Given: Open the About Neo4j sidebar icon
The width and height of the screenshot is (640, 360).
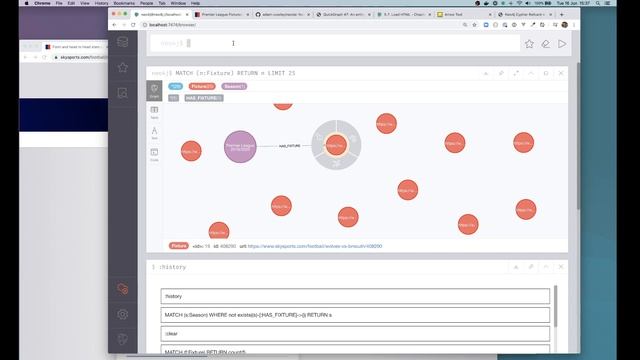Looking at the screenshot, I should point(122,339).
